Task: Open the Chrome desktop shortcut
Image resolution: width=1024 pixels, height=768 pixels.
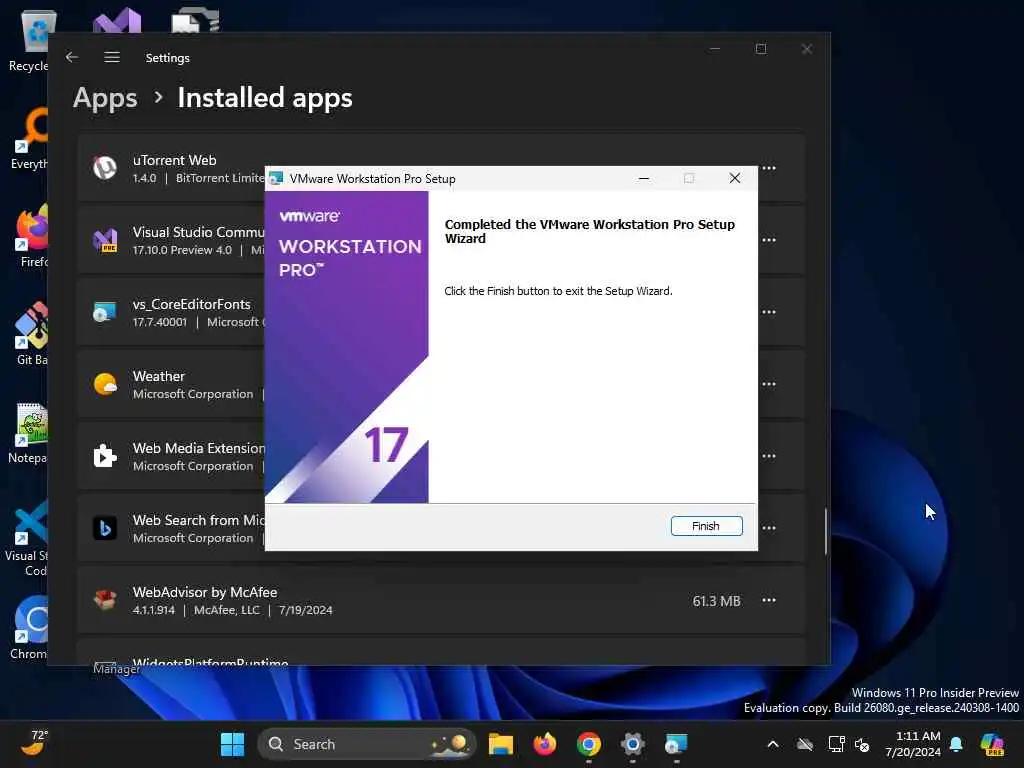Action: tap(29, 628)
